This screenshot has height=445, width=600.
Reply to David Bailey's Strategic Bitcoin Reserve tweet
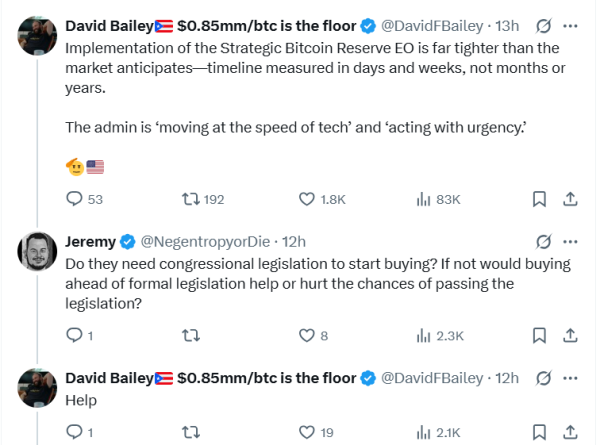(x=74, y=199)
